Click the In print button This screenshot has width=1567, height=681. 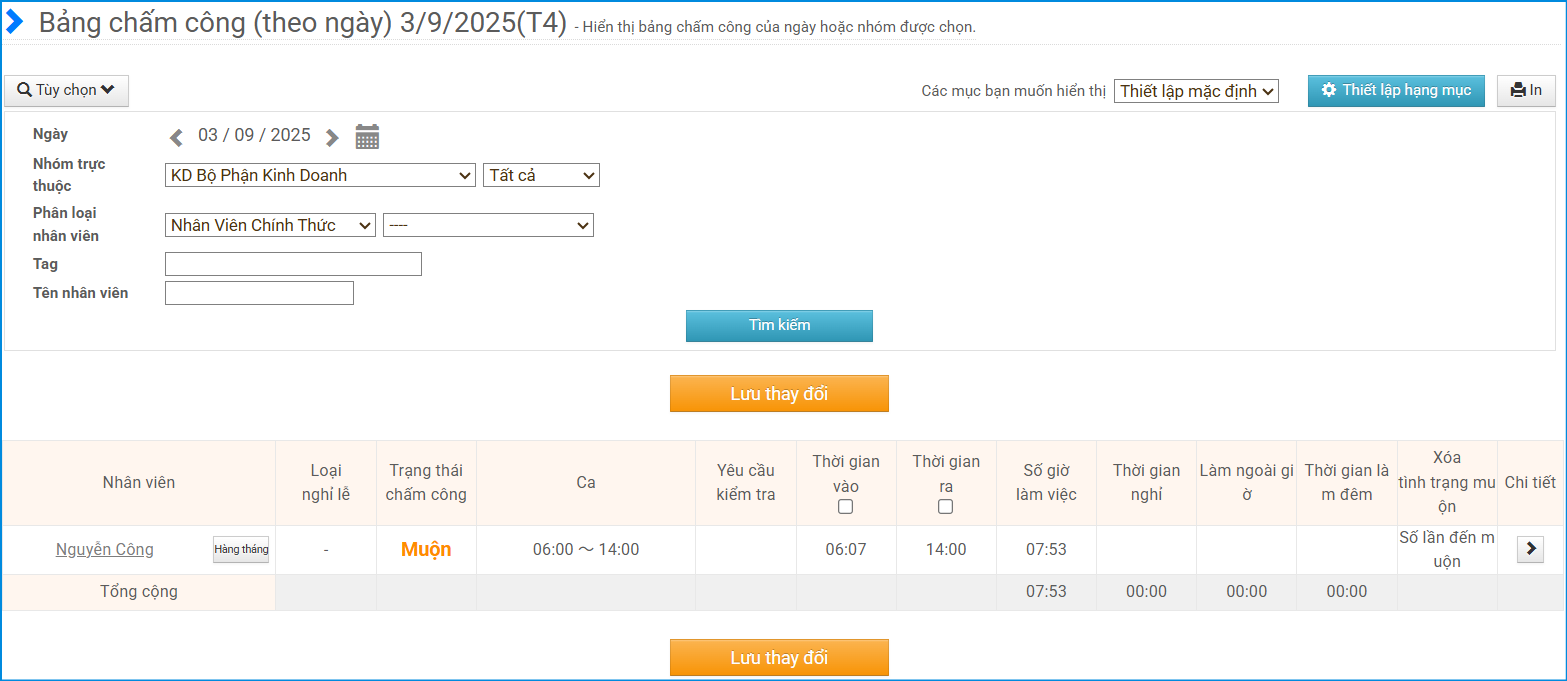[x=1526, y=91]
